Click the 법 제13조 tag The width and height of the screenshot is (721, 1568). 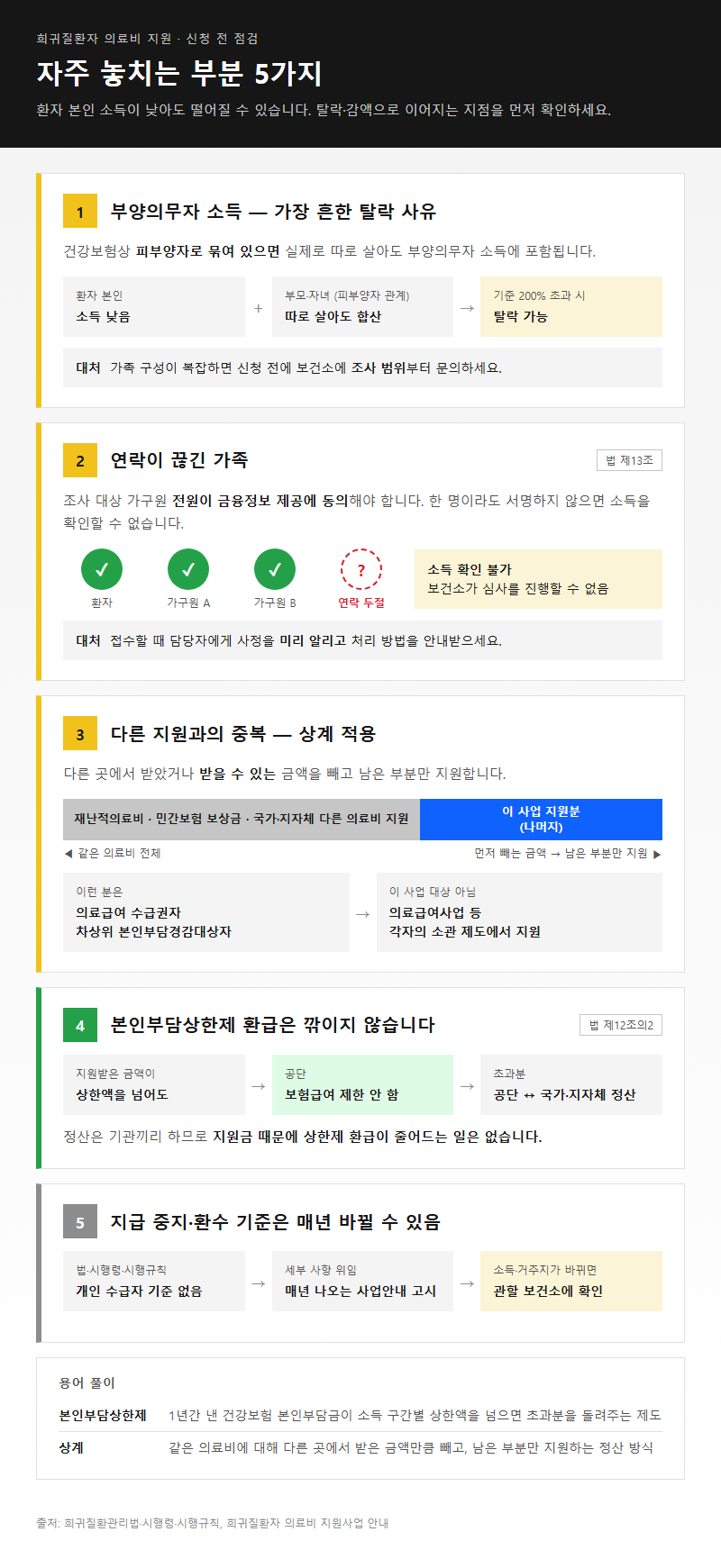coord(629,460)
